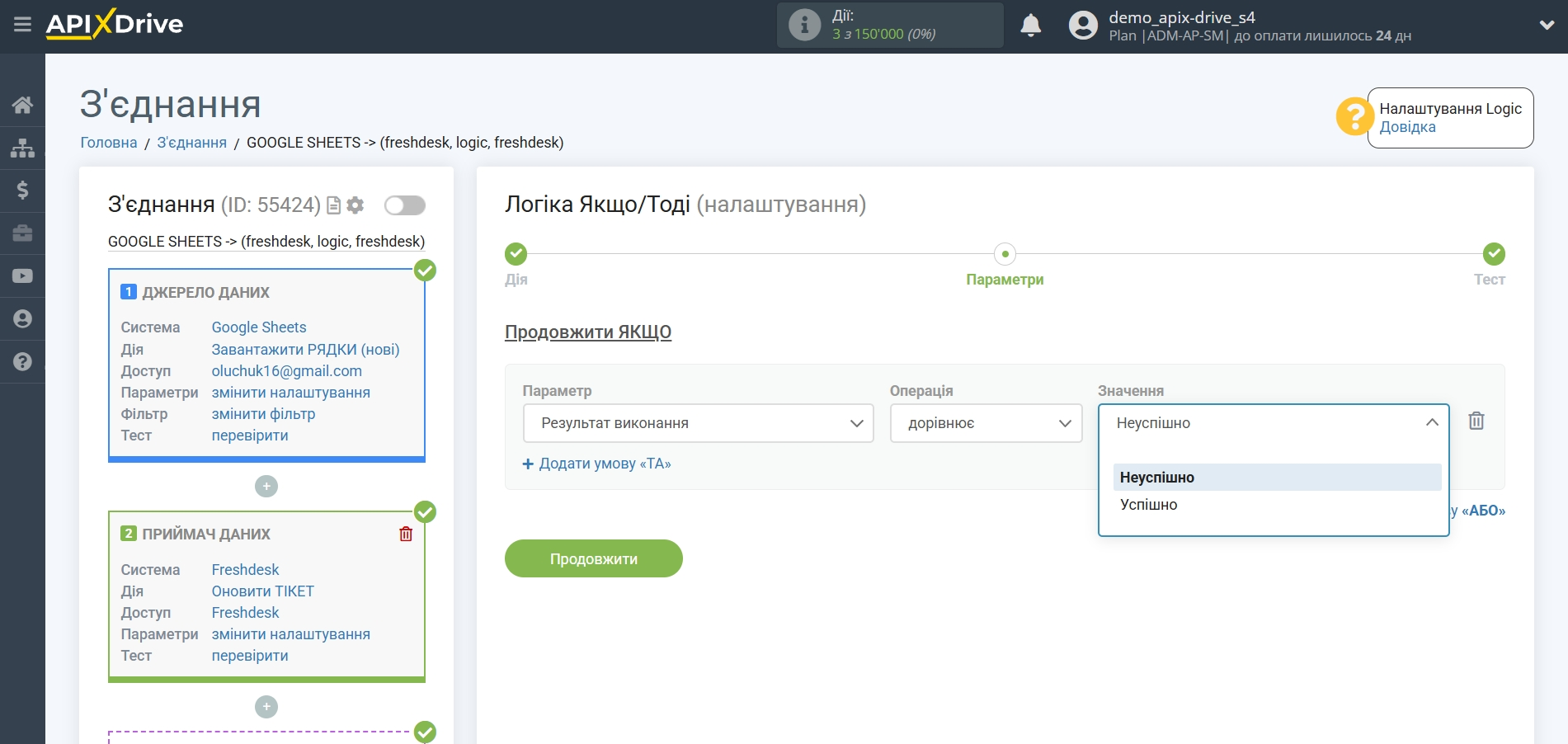Delete the condition row trash icon

click(1476, 421)
